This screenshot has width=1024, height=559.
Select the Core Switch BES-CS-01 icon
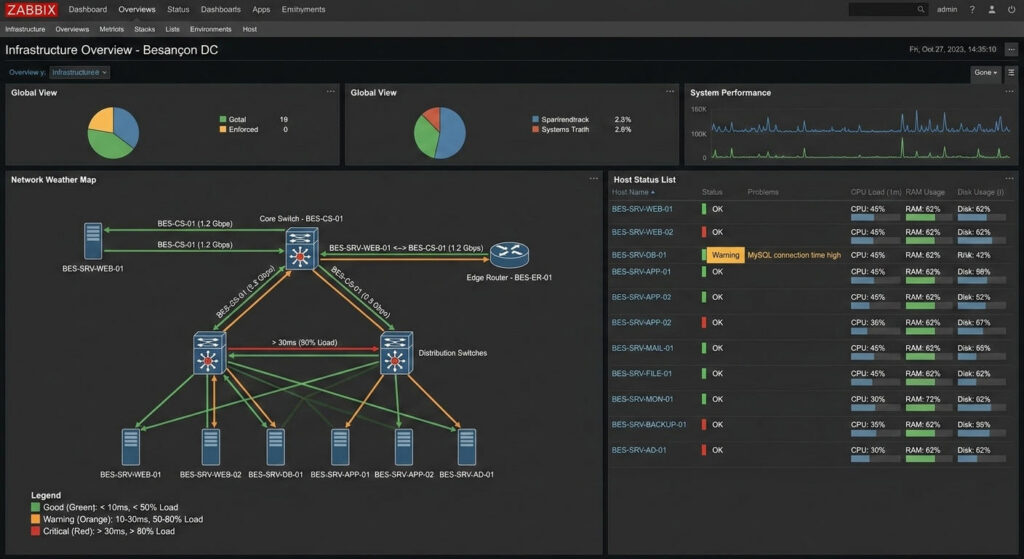coord(302,249)
